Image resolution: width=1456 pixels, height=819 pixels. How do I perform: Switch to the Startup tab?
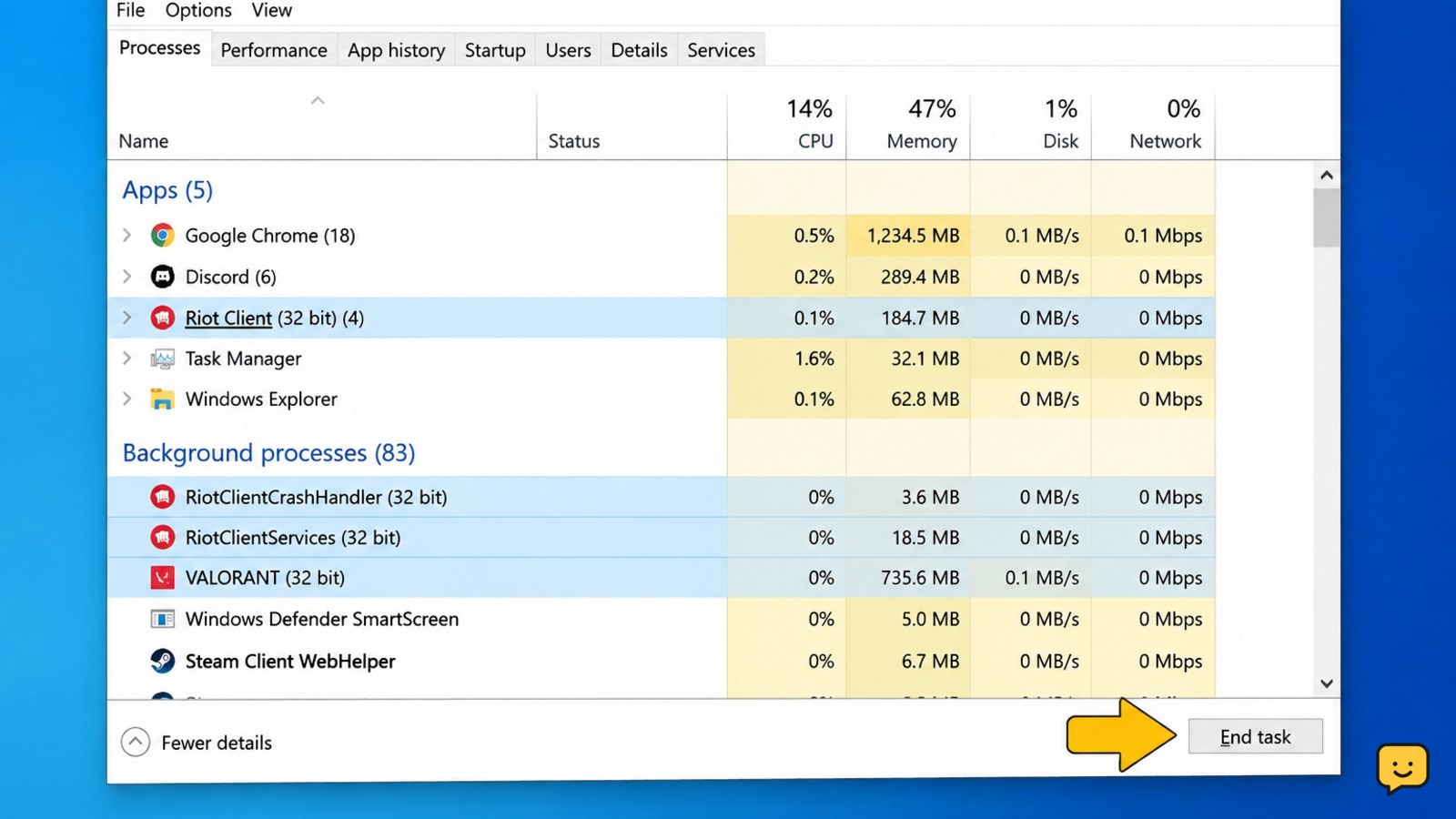point(495,50)
